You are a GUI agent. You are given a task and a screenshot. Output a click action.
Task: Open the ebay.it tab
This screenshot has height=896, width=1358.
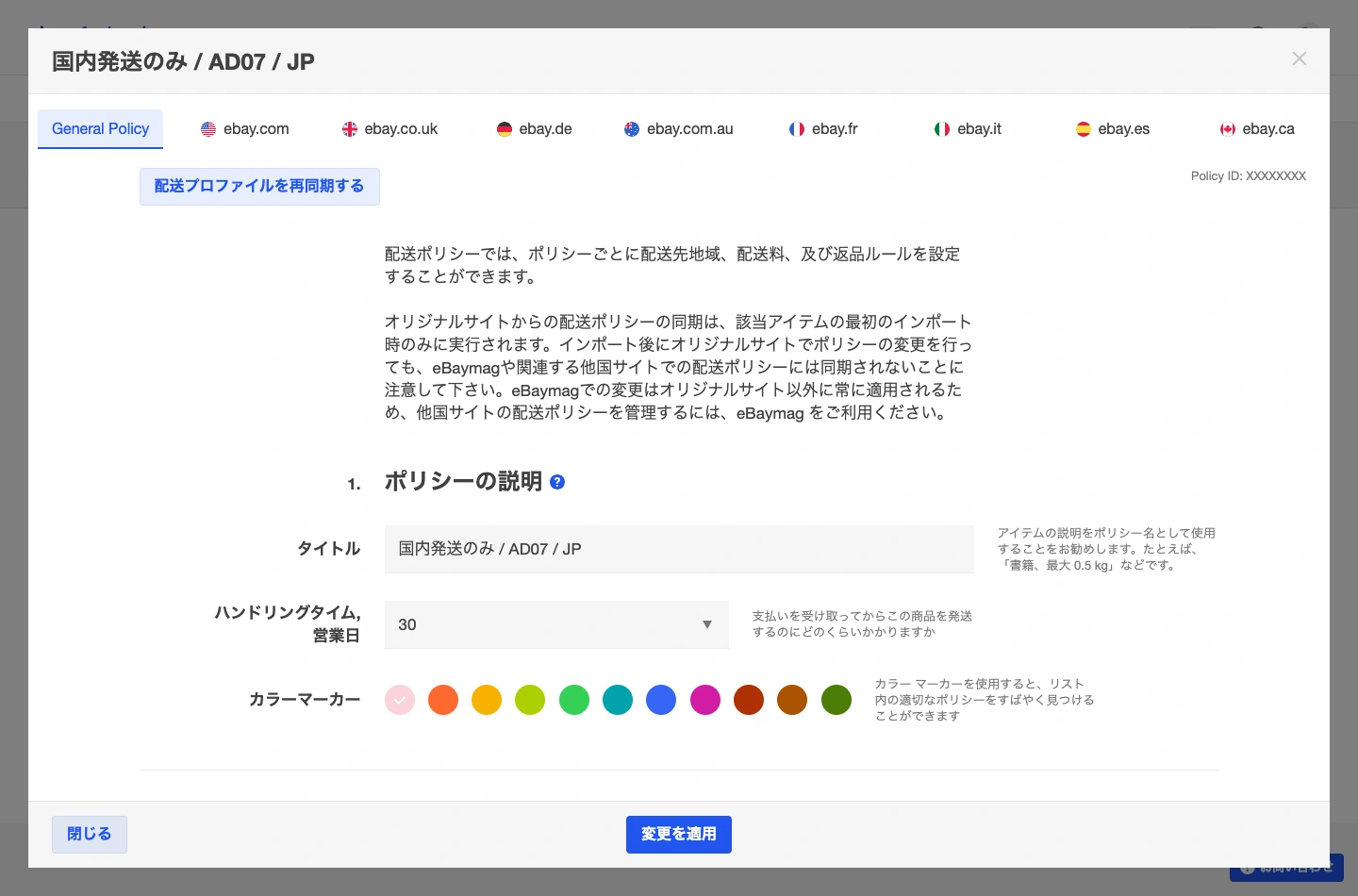click(968, 129)
